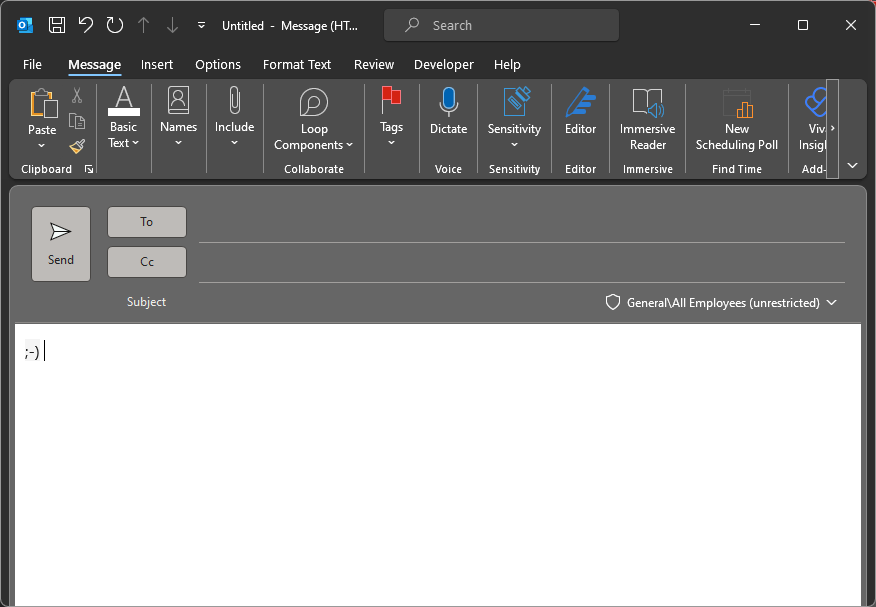Click the Cut scissors icon
This screenshot has height=607, width=876.
[x=77, y=96]
